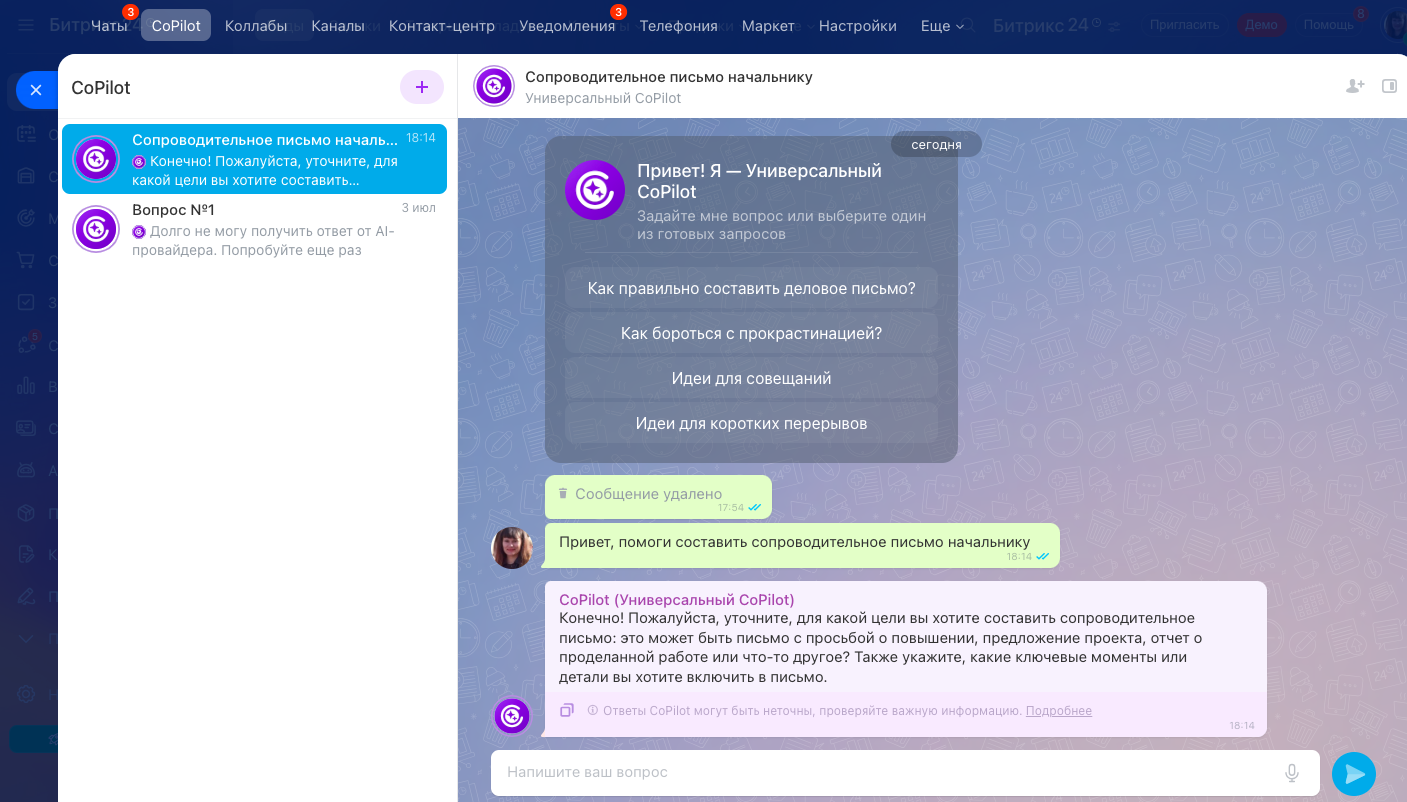Send the message with the blue arrow button

1354,773
